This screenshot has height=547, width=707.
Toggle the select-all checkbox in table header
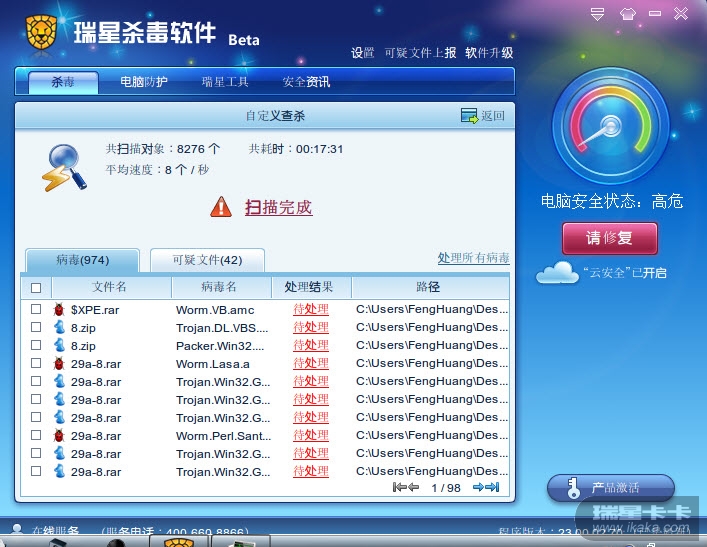(x=36, y=288)
